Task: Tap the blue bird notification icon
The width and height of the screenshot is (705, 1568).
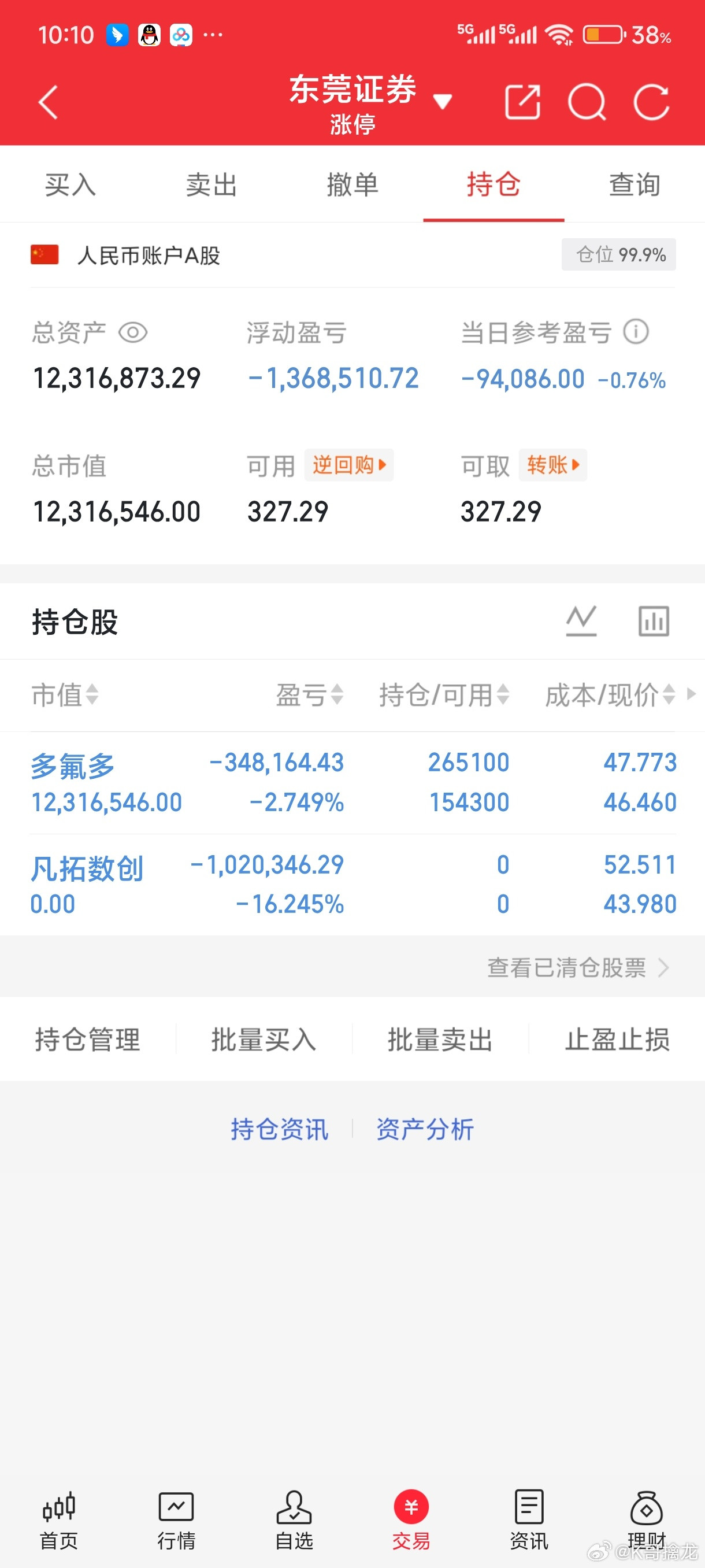Action: 117,35
